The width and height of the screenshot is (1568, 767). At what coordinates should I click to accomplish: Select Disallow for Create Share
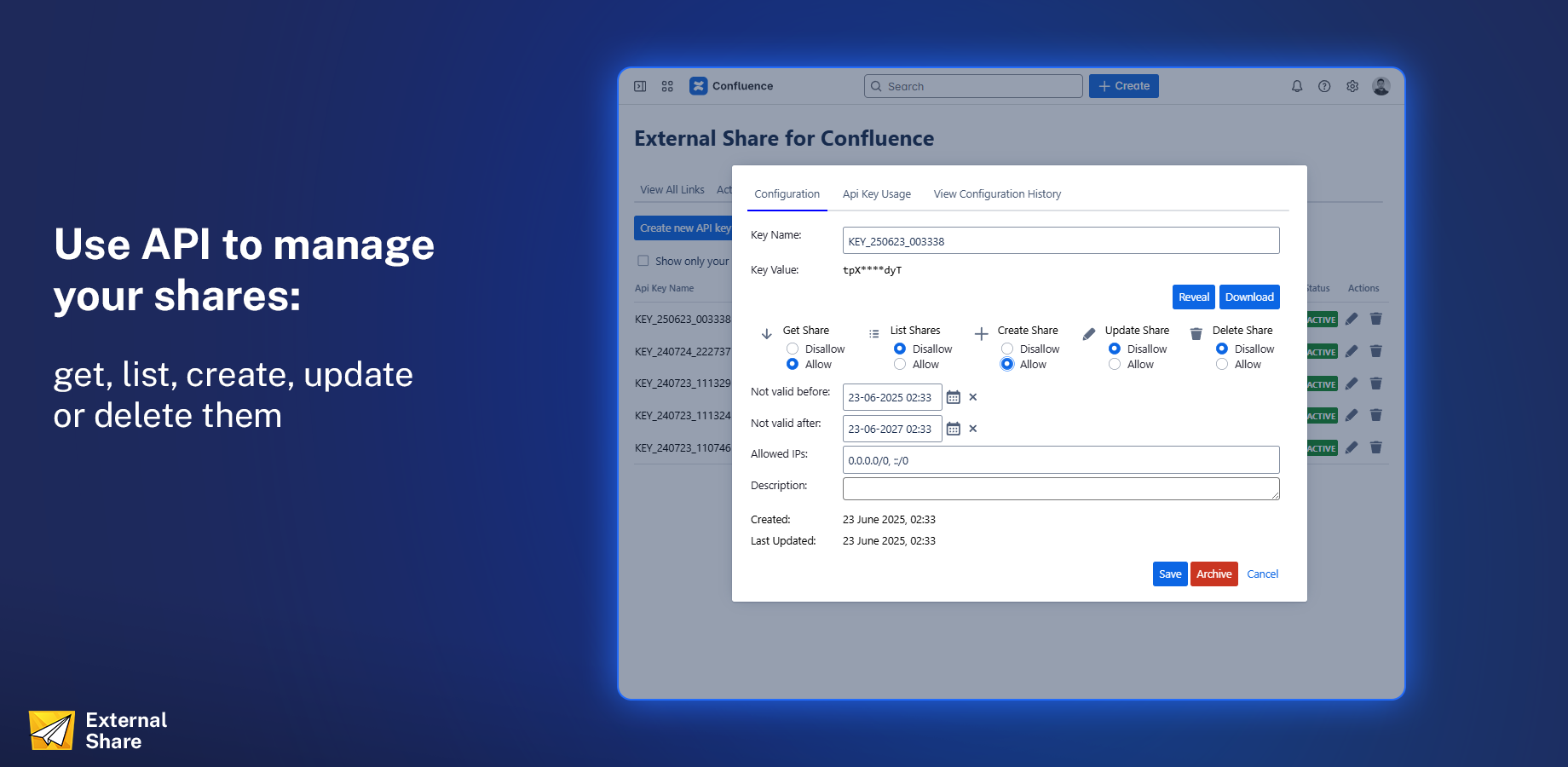1007,349
